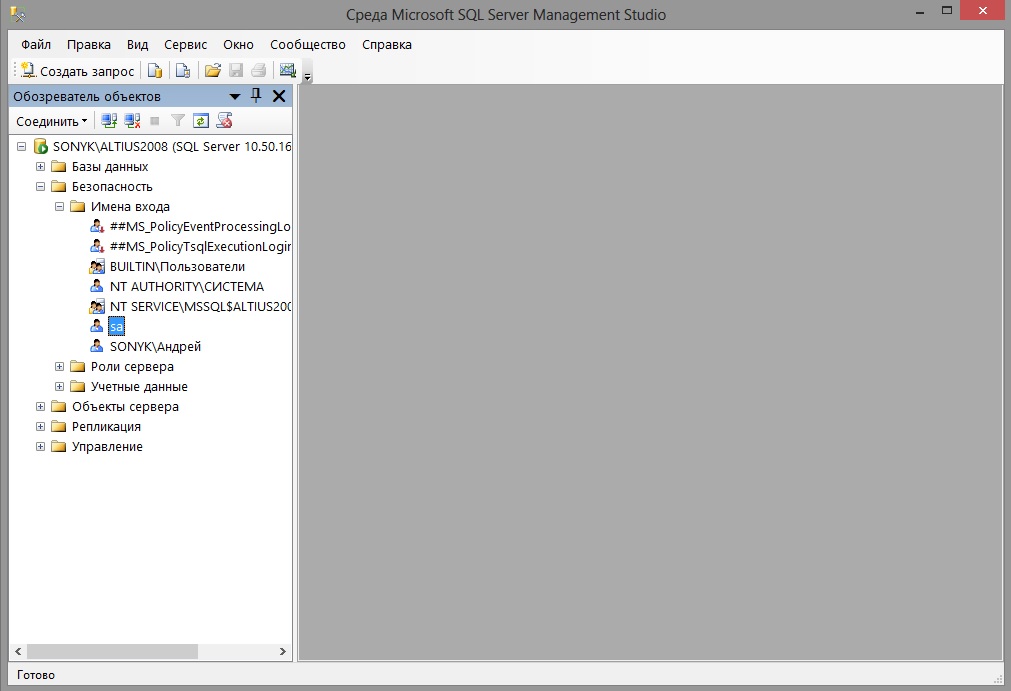The image size is (1011, 691).
Task: Open the Сервис menu
Action: 186,44
